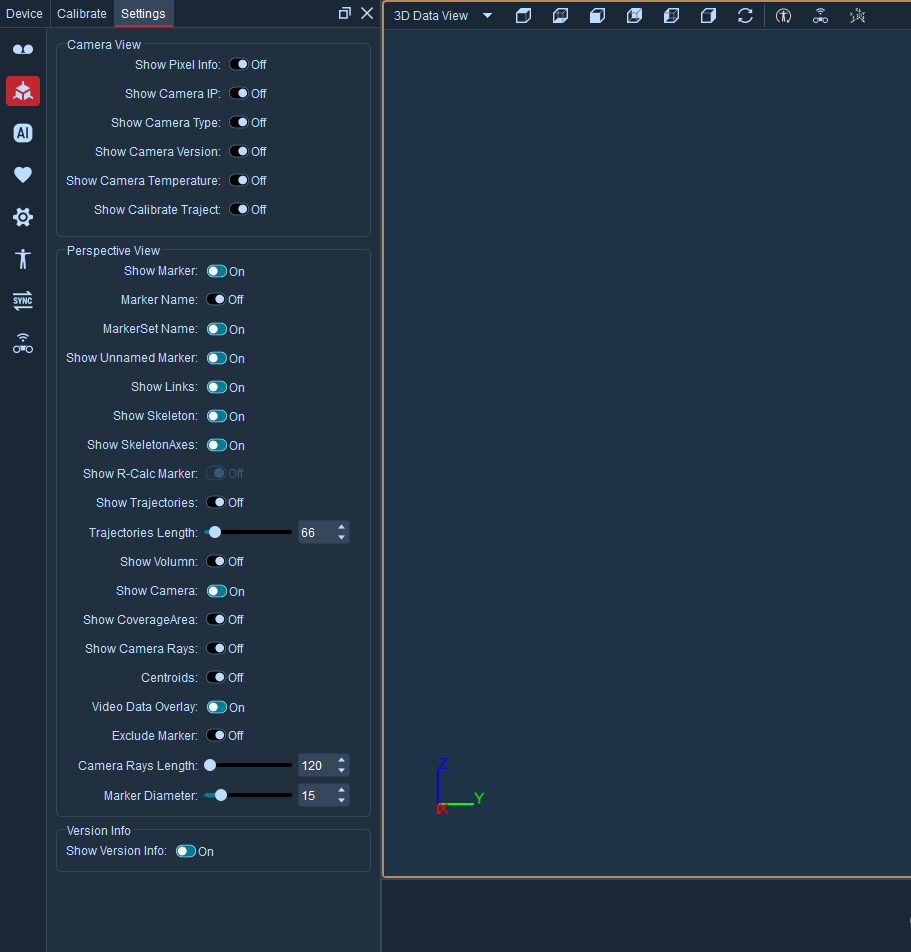Hide skeleton with Show Skeleton toggle
The image size is (911, 952).
tap(217, 416)
